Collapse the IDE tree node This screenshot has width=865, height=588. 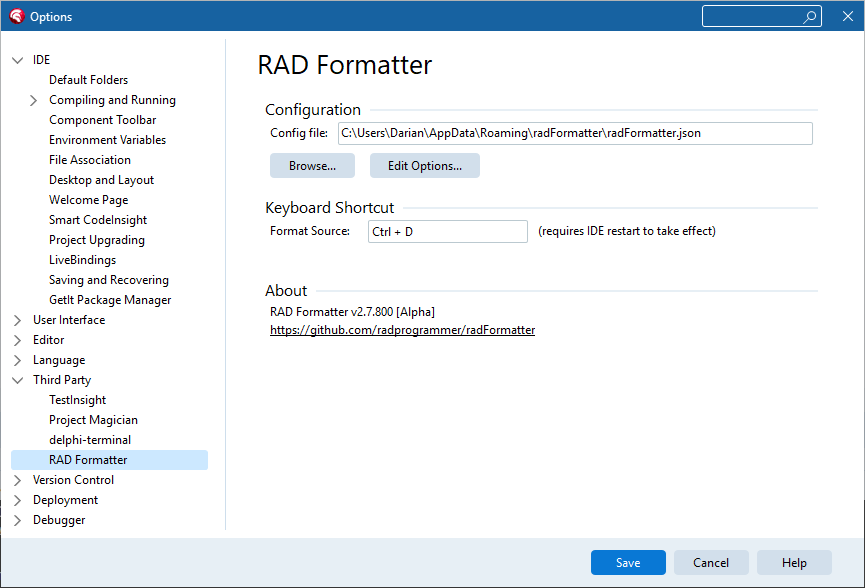18,60
